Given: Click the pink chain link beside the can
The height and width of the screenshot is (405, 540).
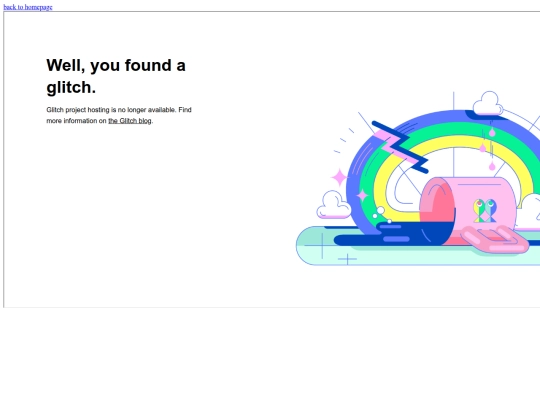Looking at the screenshot, I should (495, 239).
